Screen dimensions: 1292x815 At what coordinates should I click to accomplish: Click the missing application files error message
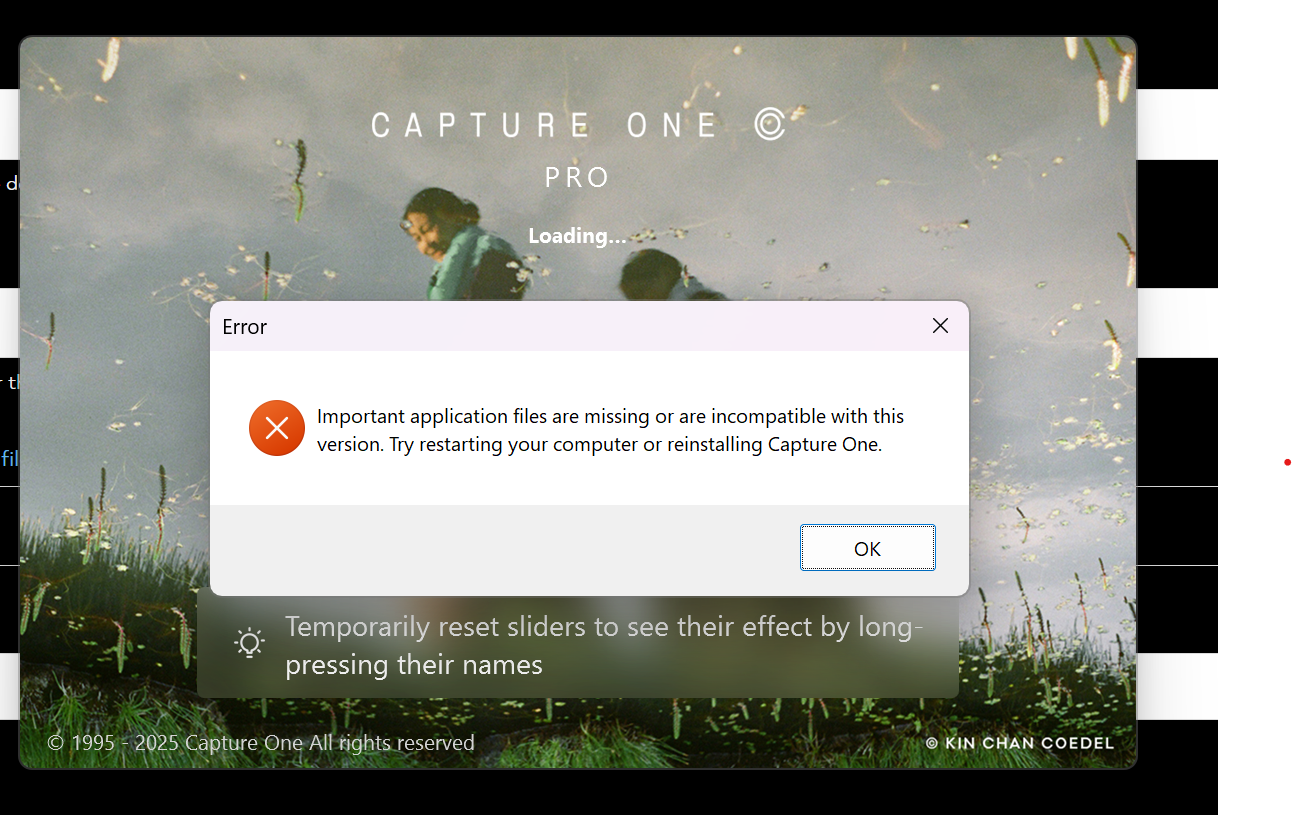(610, 431)
